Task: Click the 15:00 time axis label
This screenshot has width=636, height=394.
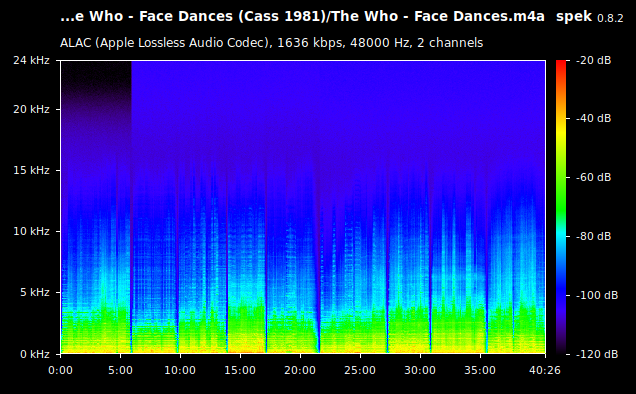Action: coord(240,370)
